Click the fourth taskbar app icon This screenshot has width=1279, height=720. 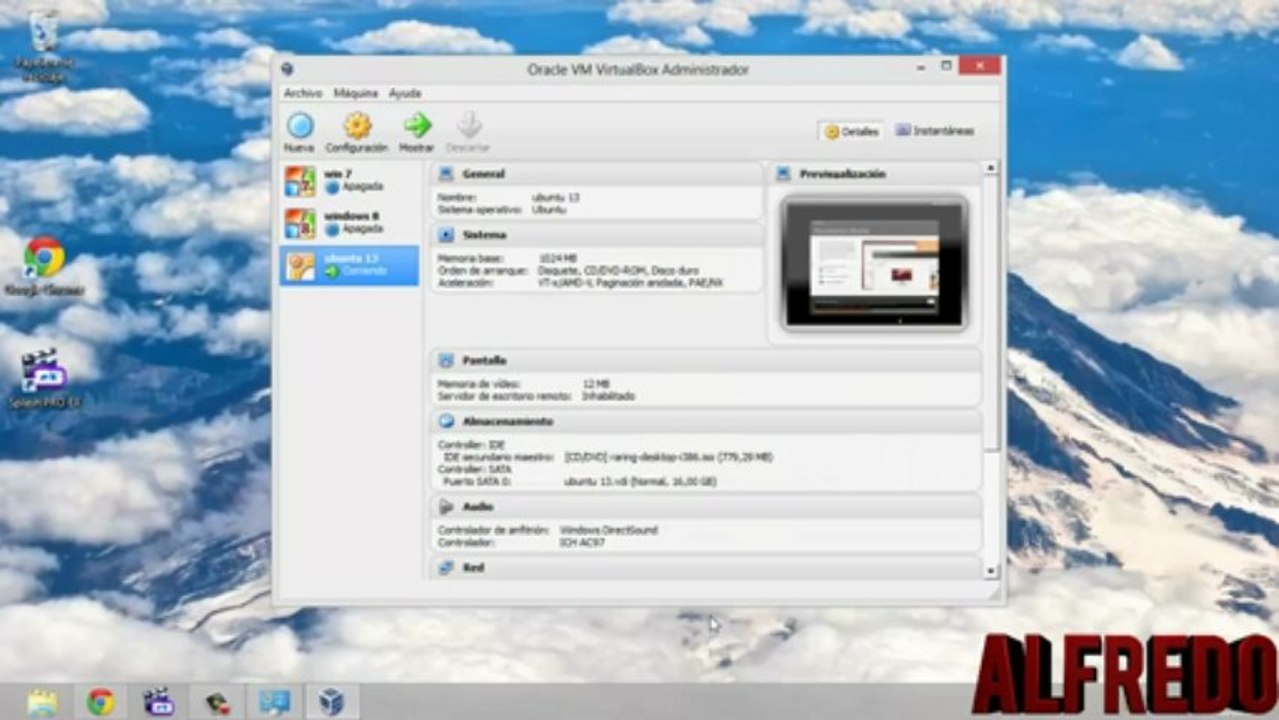[216, 702]
